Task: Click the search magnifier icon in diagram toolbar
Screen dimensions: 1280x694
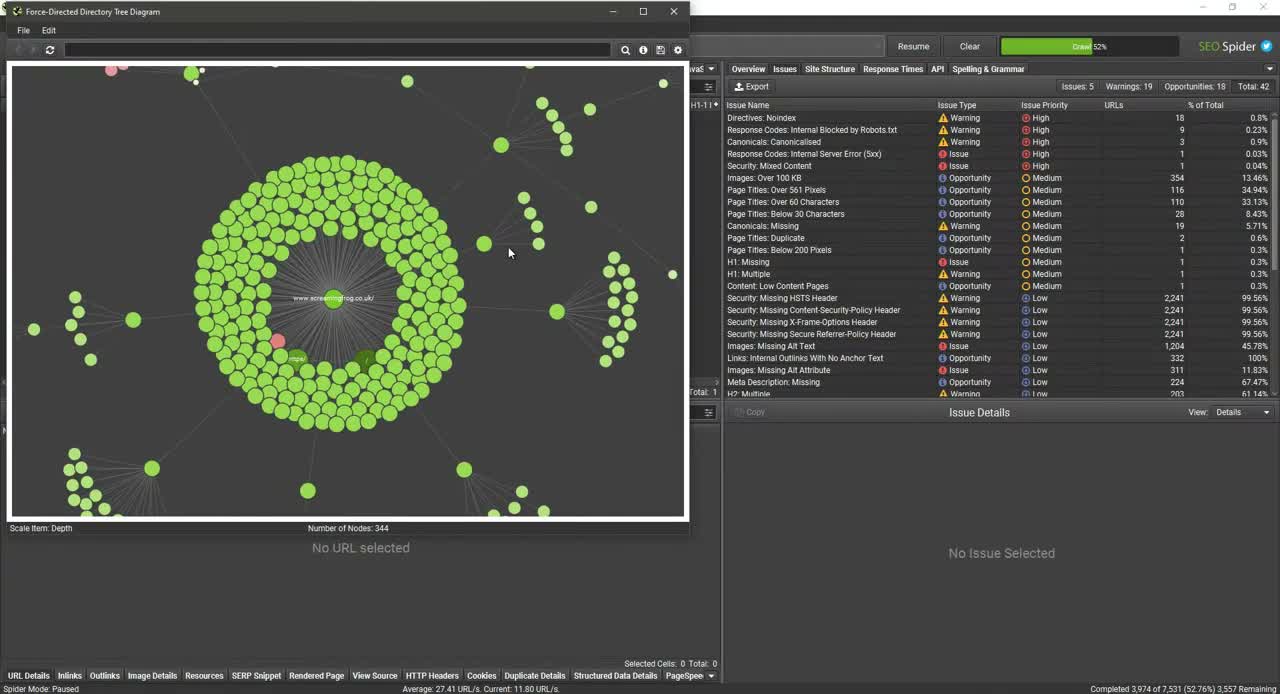Action: tap(625, 50)
